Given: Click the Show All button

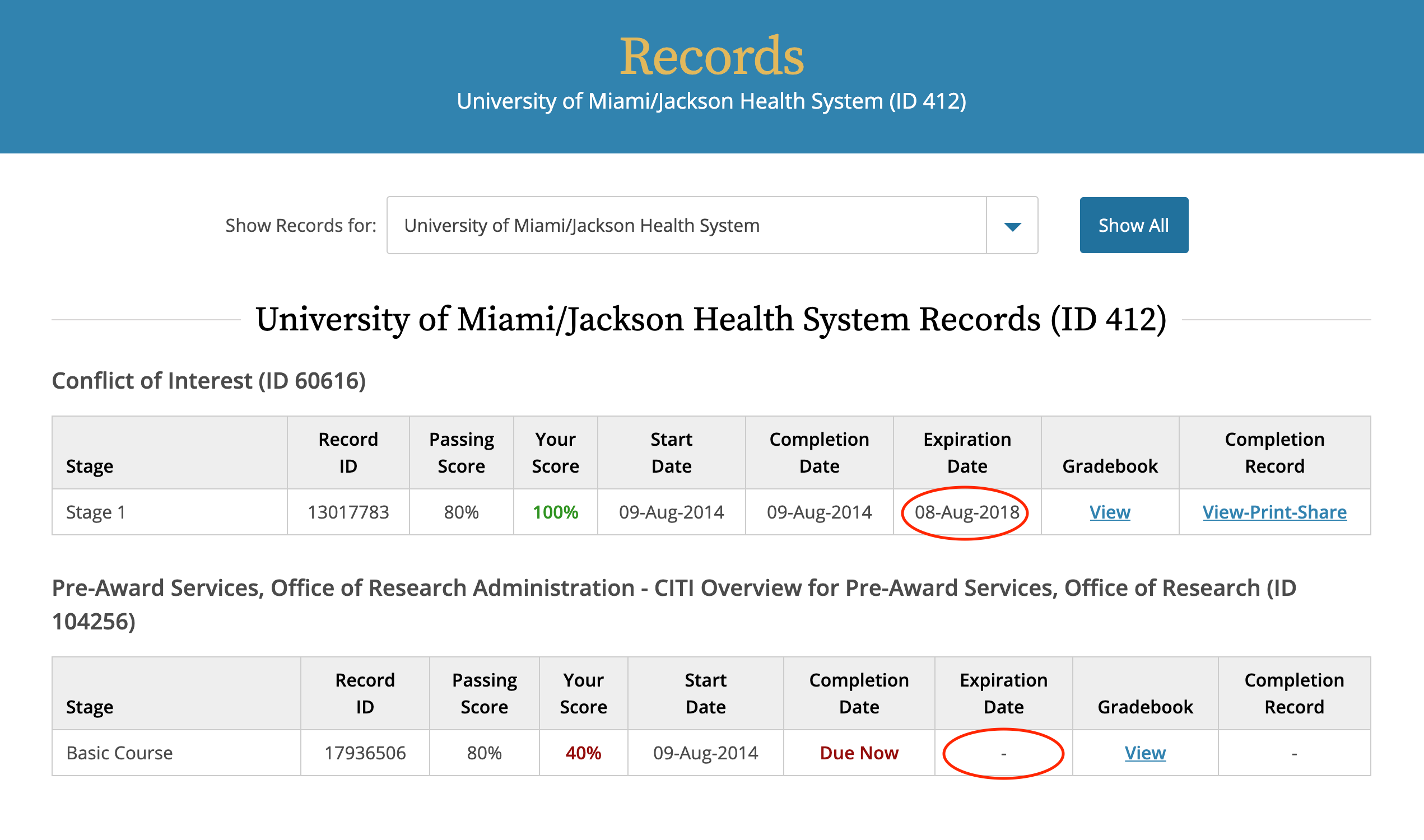Looking at the screenshot, I should coord(1133,225).
